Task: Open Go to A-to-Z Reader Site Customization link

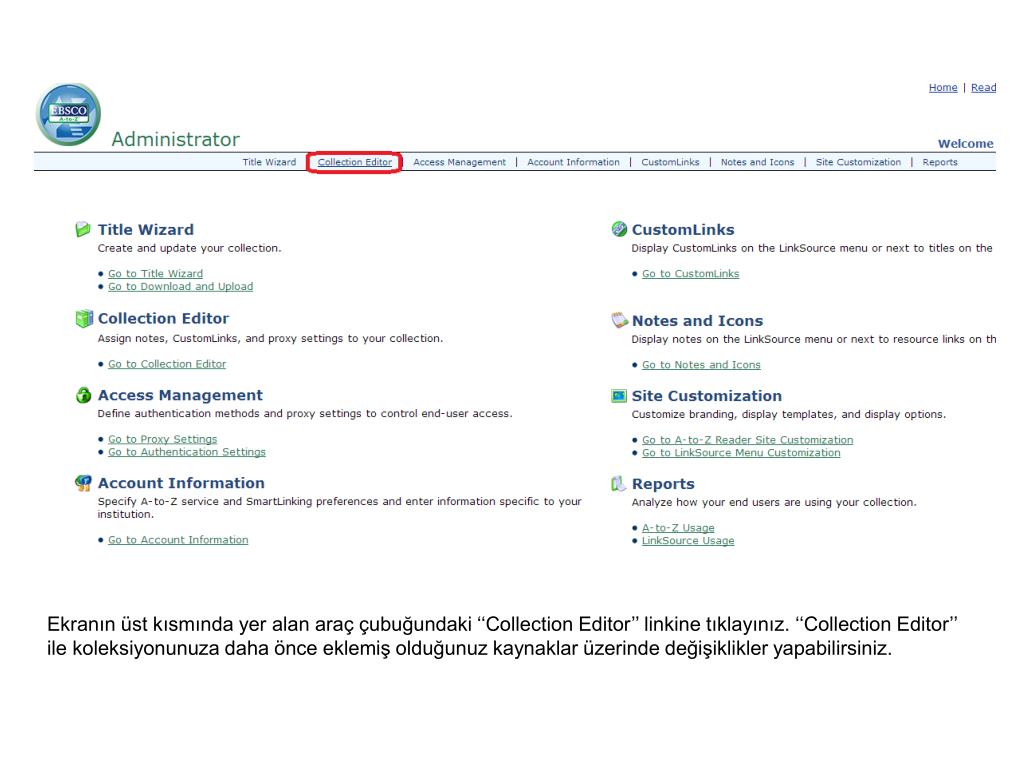Action: (747, 440)
